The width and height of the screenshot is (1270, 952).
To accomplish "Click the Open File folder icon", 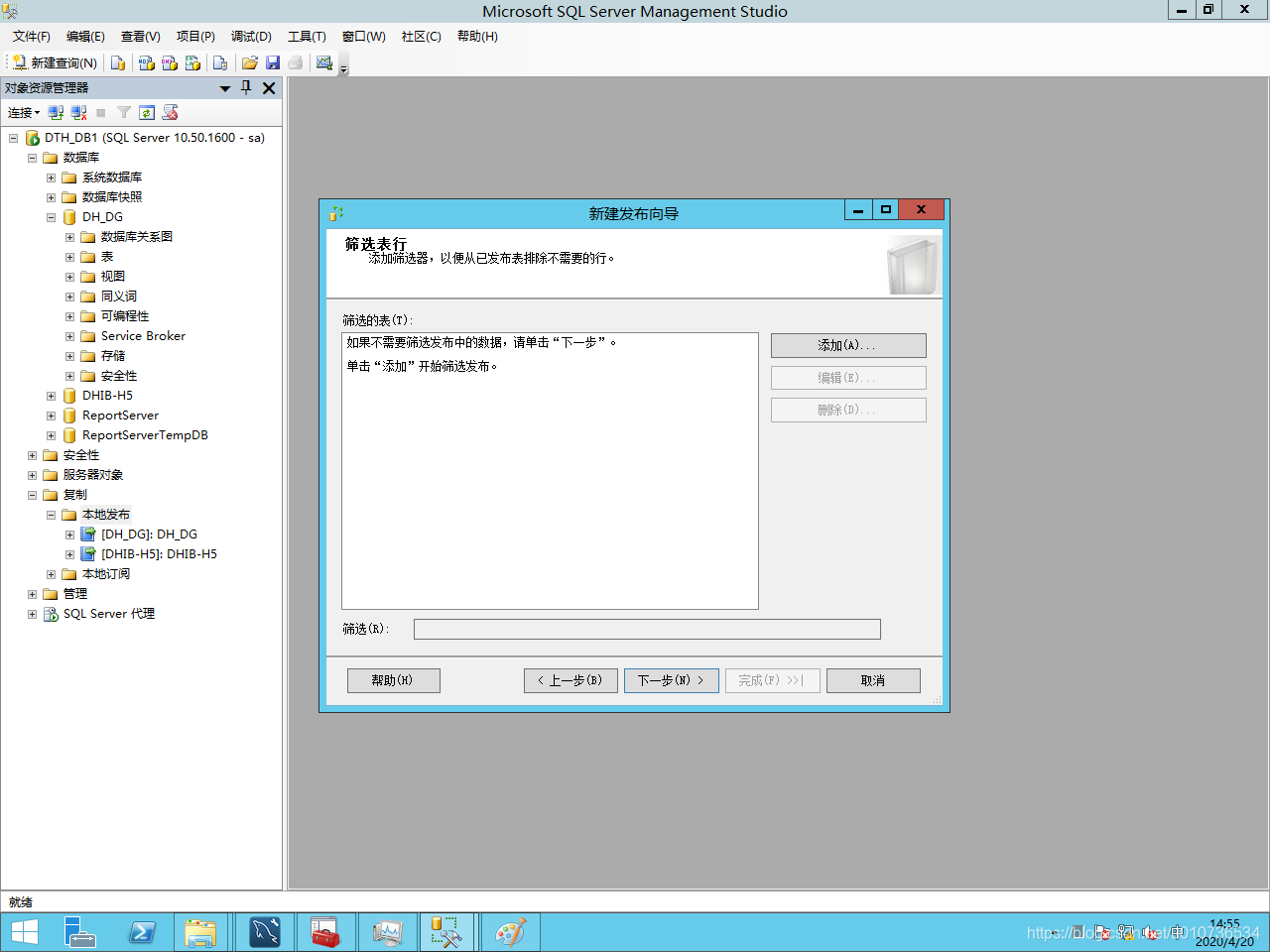I will point(250,62).
